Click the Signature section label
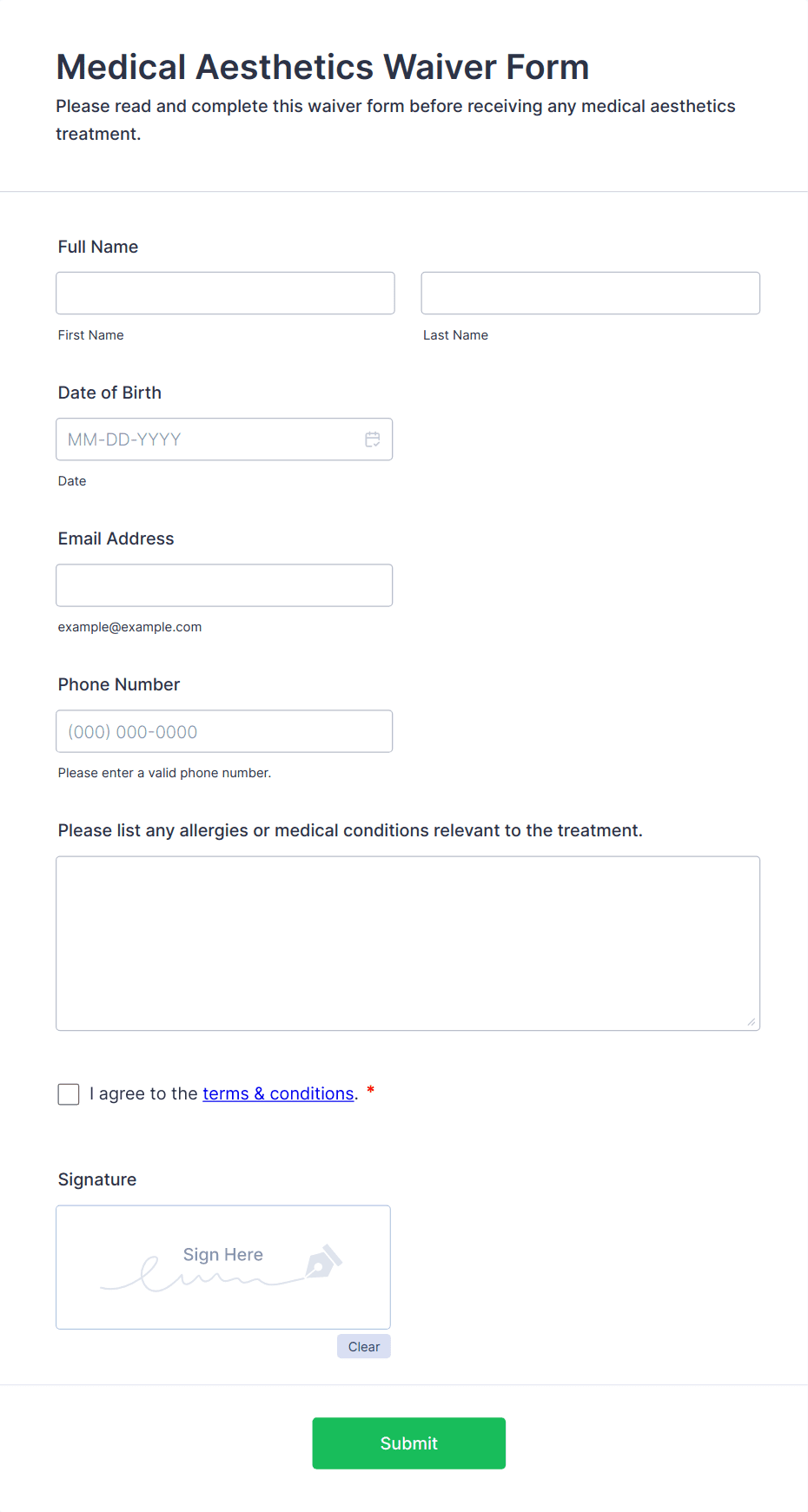Viewport: 808px width, 1512px height. click(97, 1179)
